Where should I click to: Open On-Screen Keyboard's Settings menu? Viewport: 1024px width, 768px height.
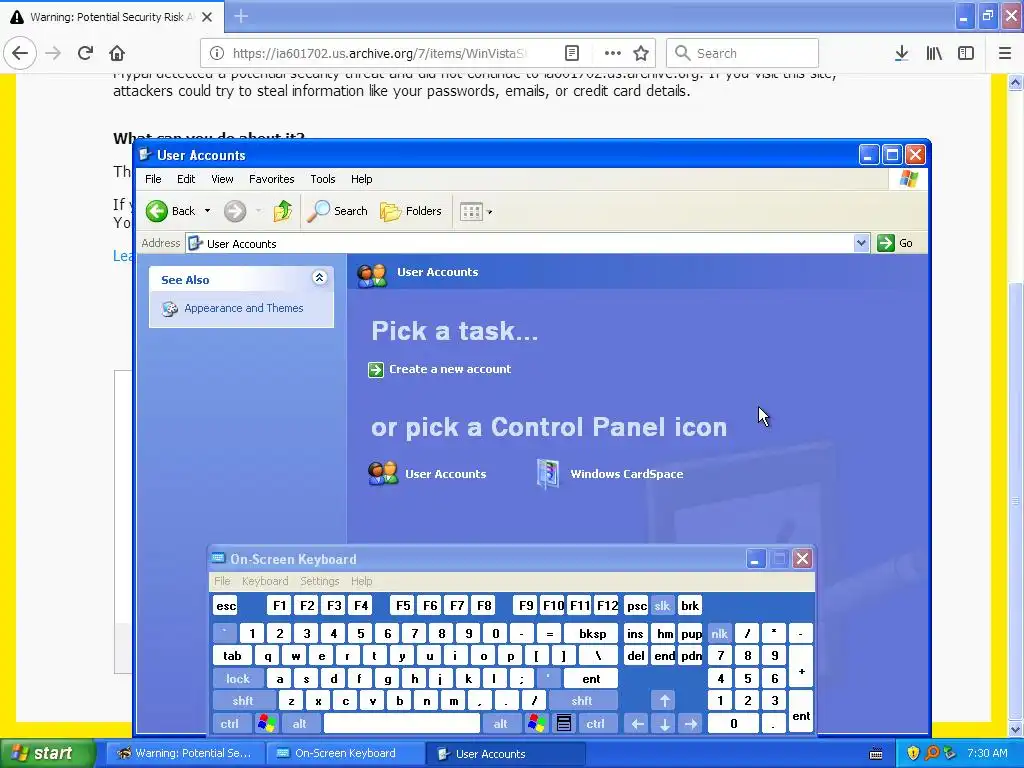319,581
